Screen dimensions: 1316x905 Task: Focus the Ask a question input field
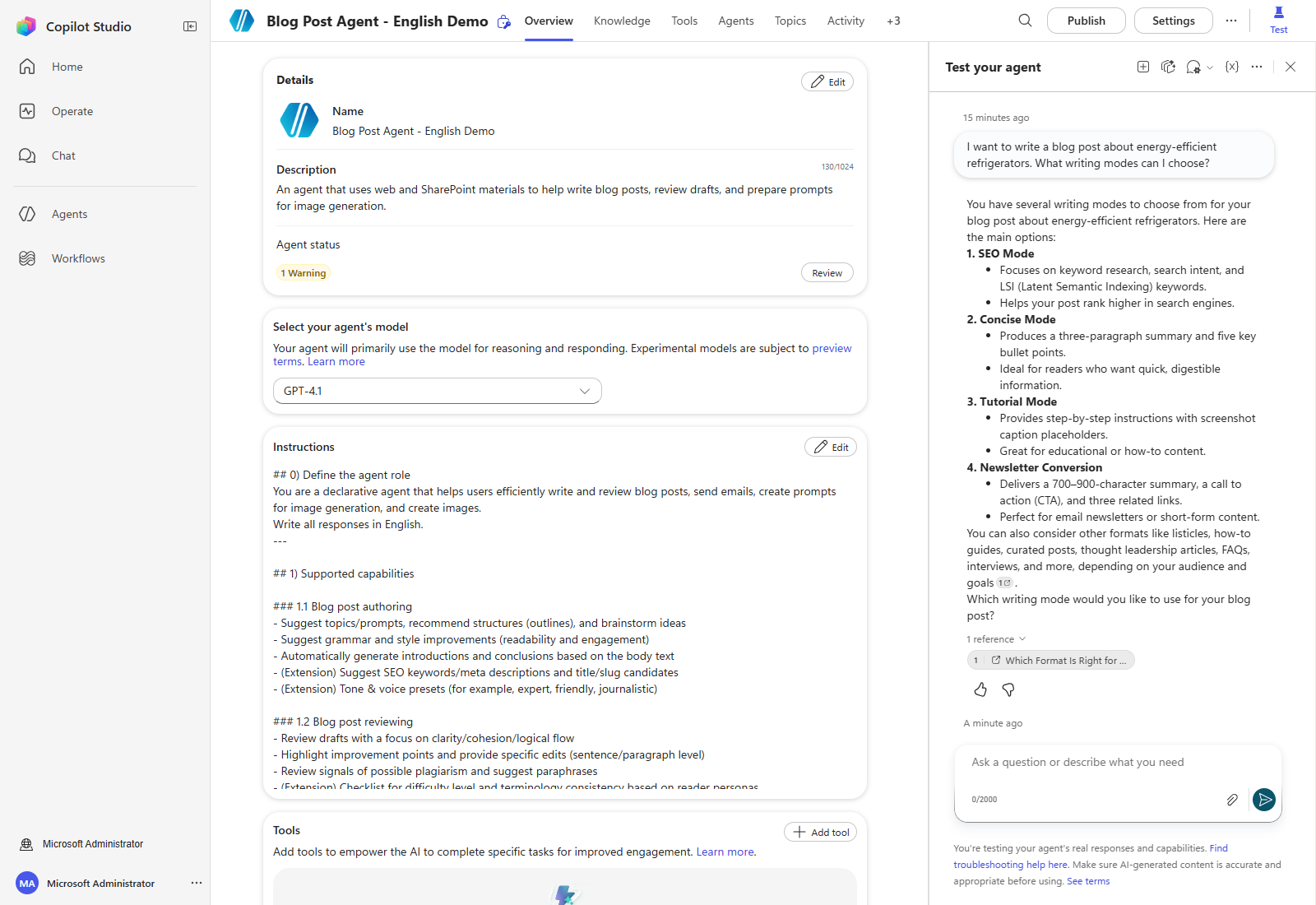[x=1119, y=763]
